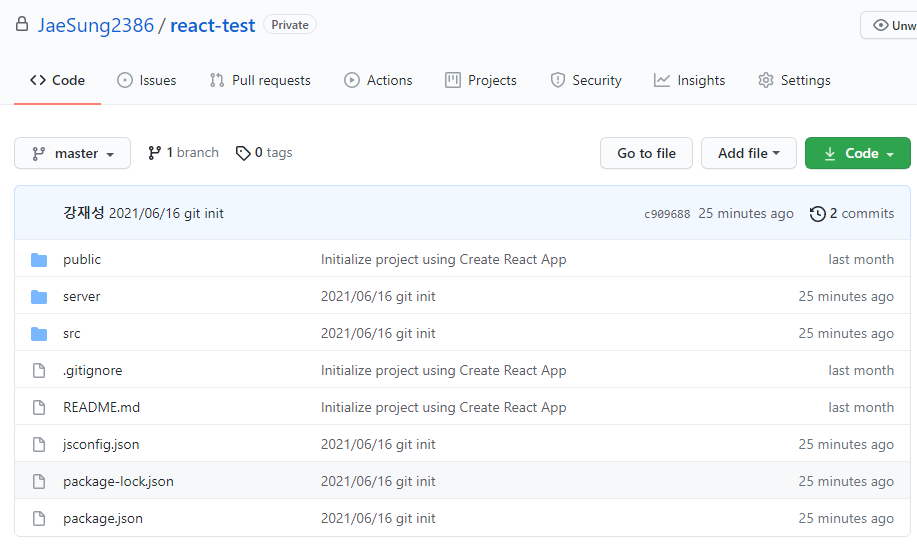
Task: Click the README.md file icon
Action: click(x=39, y=407)
